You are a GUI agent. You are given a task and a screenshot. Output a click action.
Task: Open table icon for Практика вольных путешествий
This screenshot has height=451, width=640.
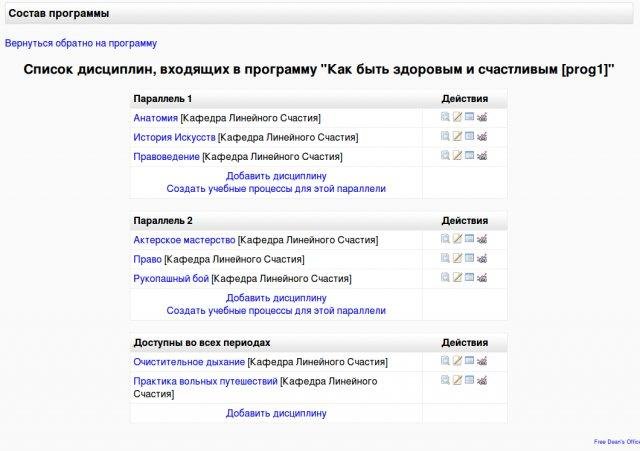(469, 380)
